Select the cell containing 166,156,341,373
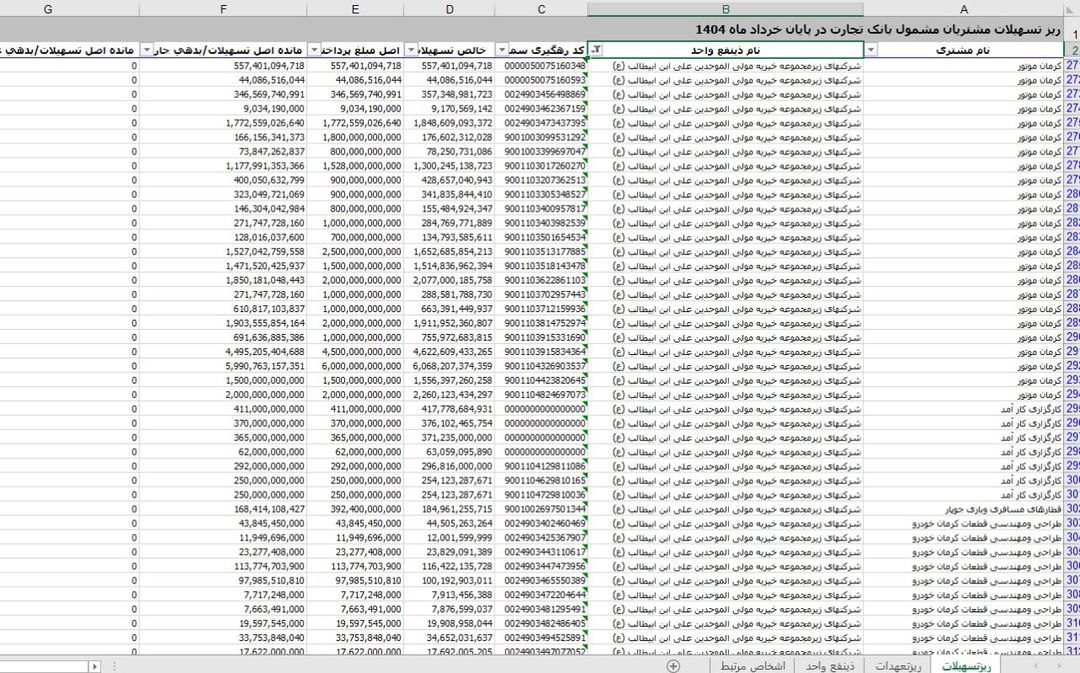Image resolution: width=1080 pixels, height=673 pixels. (x=223, y=137)
